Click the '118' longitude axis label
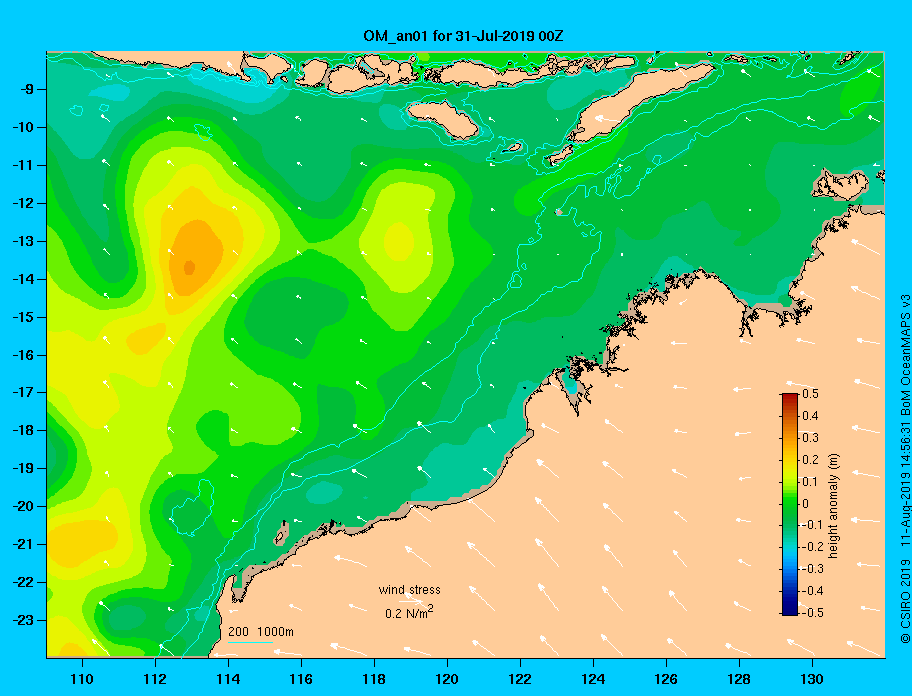The height and width of the screenshot is (696, 912). click(374, 679)
